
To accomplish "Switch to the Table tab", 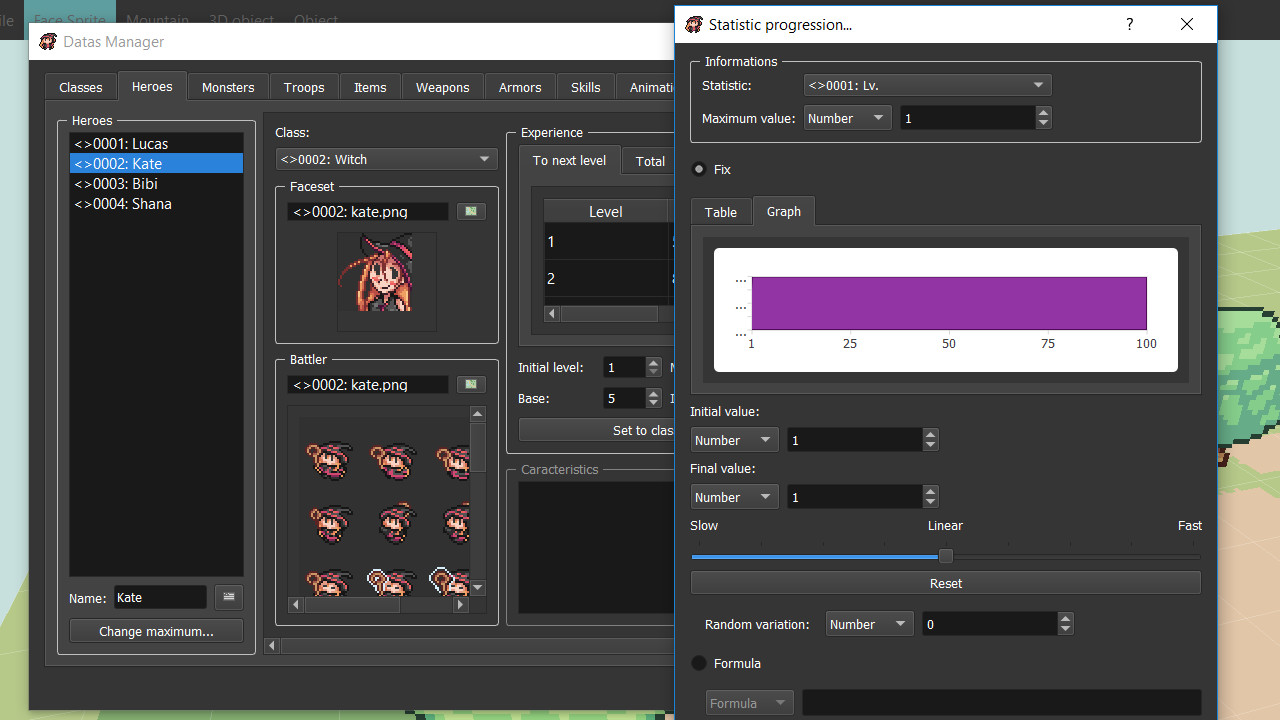I will point(720,212).
